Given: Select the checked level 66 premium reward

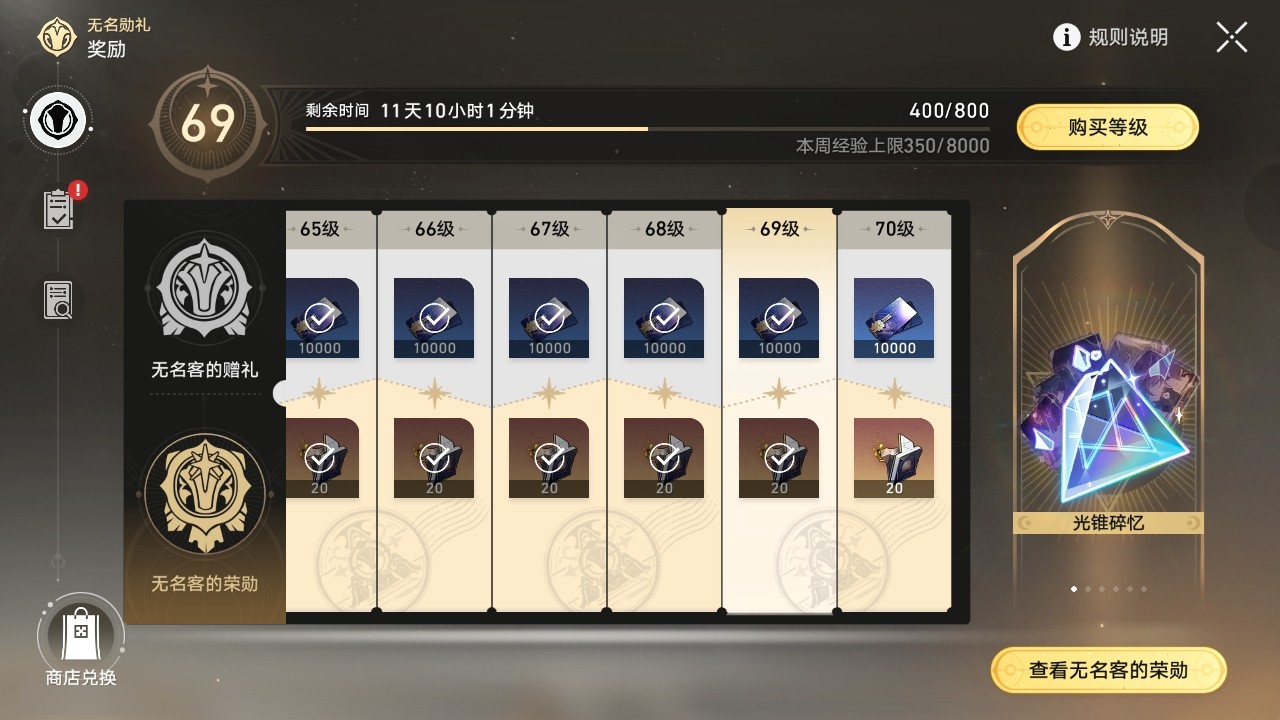Looking at the screenshot, I should [434, 458].
